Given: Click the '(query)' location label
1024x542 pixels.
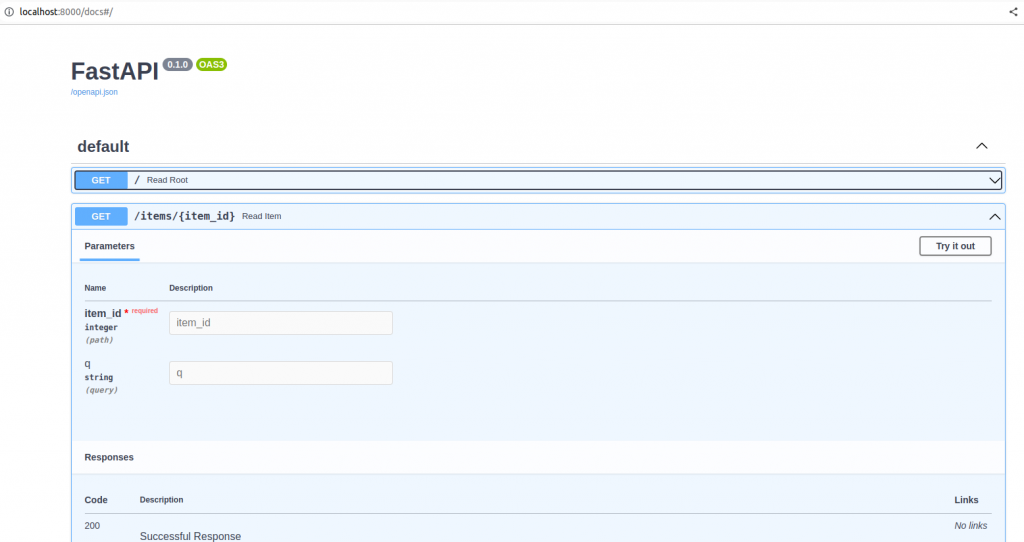Looking at the screenshot, I should [x=101, y=391].
